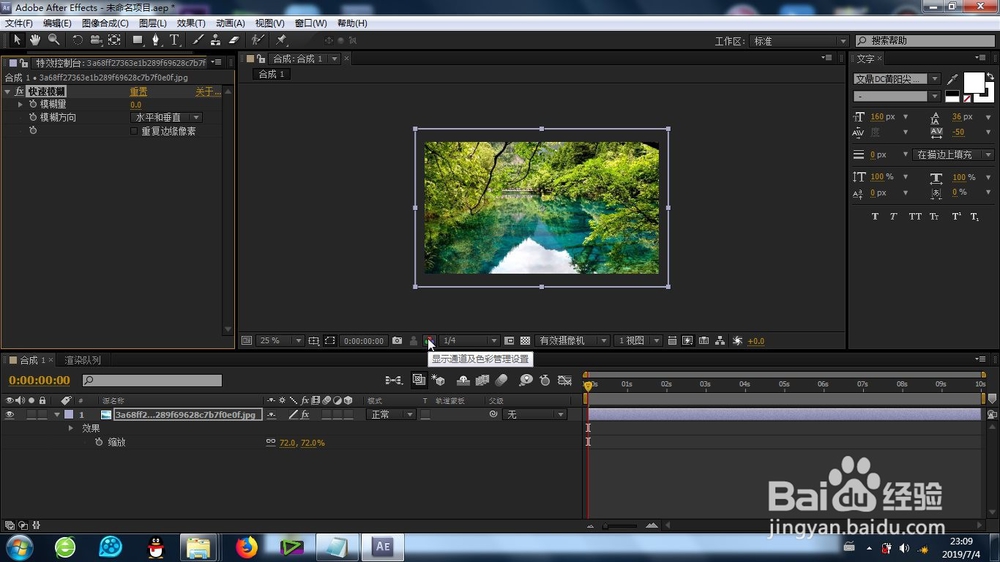Open the composition flowchart icon in viewer
1000x562 pixels.
(x=720, y=341)
